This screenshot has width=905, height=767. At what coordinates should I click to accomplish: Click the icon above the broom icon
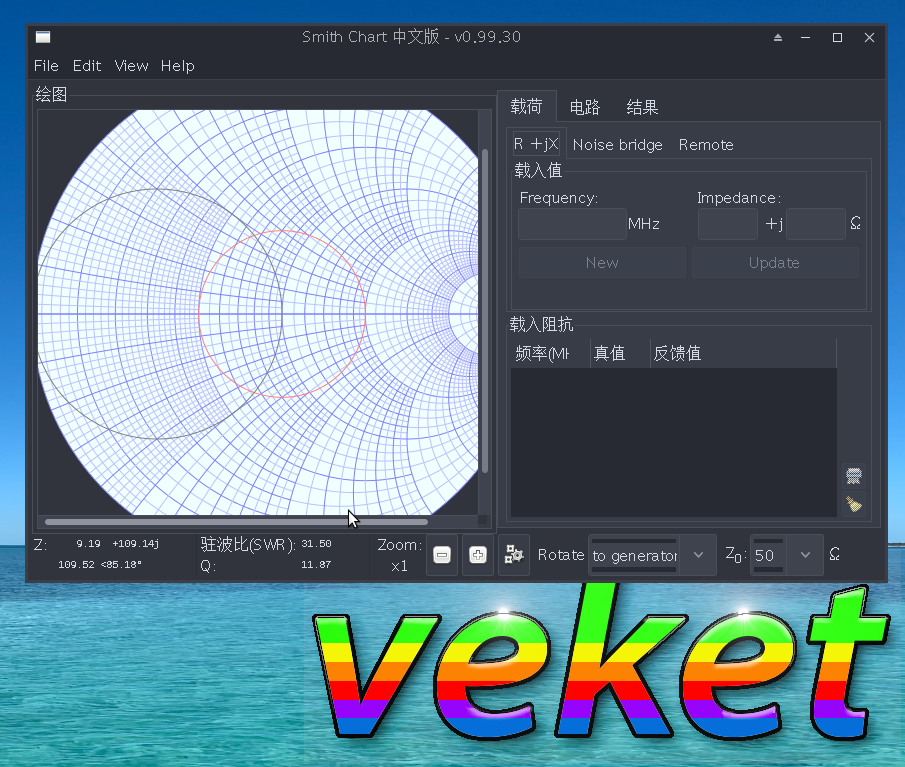pos(854,476)
